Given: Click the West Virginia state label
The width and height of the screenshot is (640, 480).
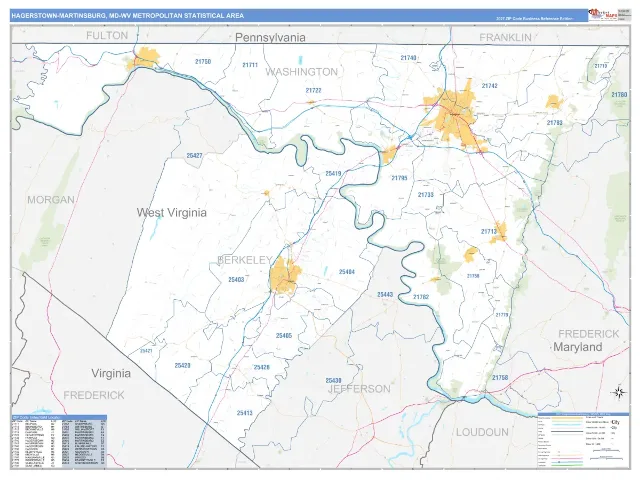Looking at the screenshot, I should tap(171, 213).
